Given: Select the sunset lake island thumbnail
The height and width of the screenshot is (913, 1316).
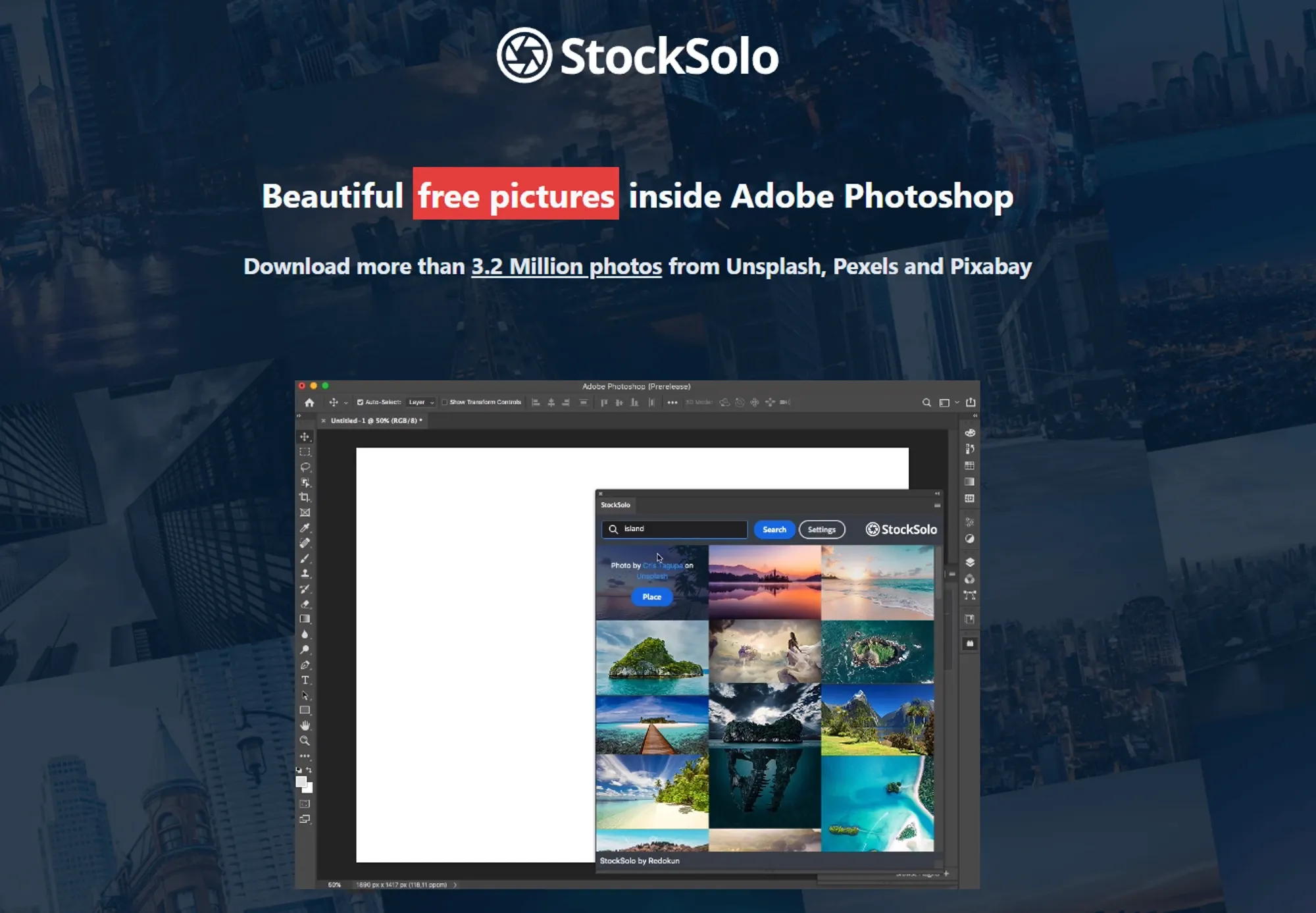Looking at the screenshot, I should (765, 582).
